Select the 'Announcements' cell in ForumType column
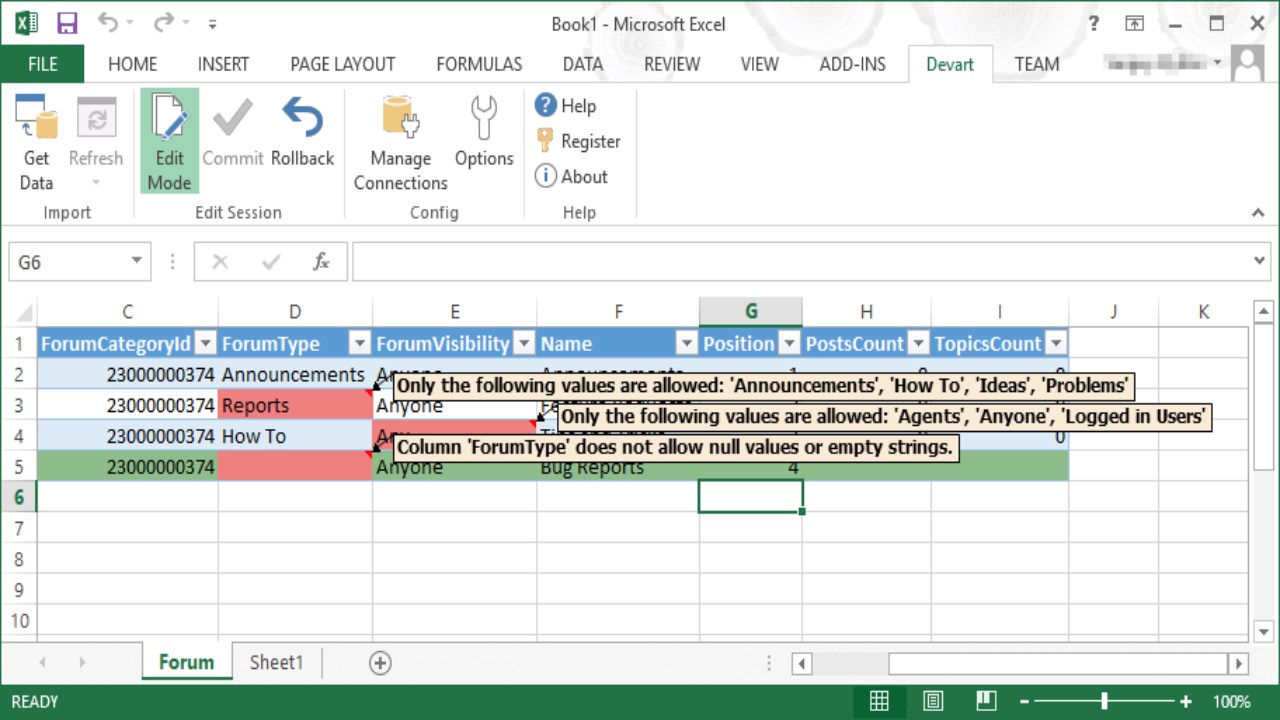This screenshot has height=720, width=1280. 295,374
